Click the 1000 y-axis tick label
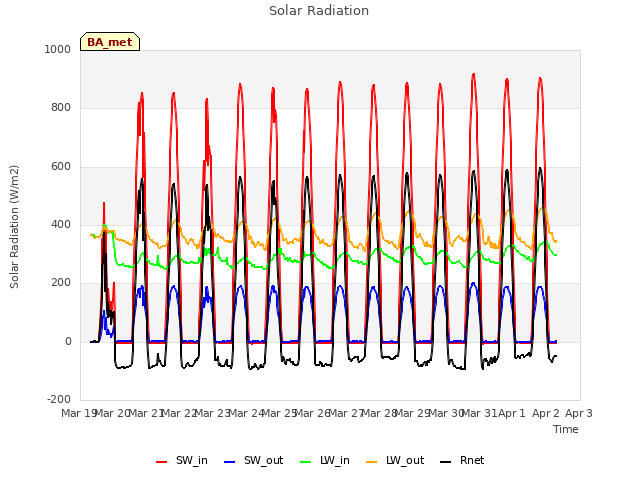Screen dimensions: 640x480 point(58,49)
